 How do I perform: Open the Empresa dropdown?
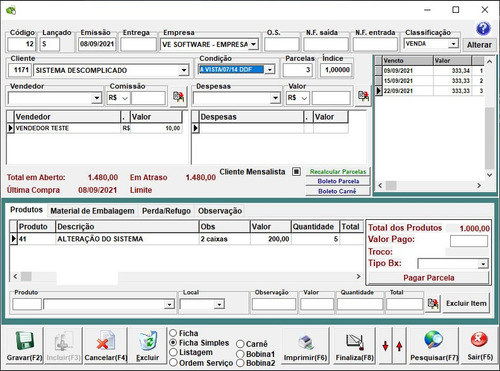(254, 44)
